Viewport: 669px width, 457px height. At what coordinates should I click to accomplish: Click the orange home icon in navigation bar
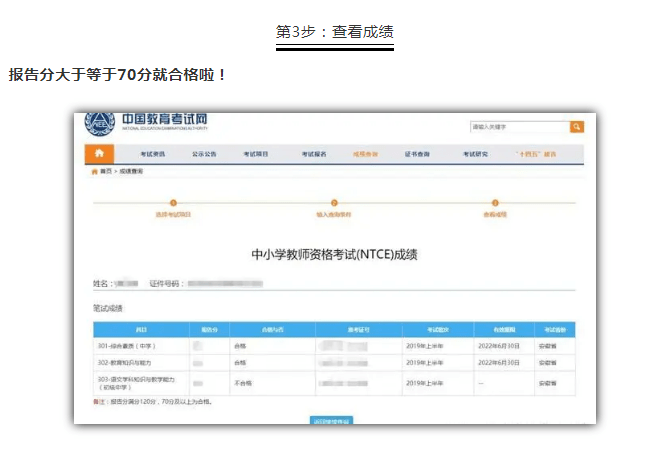pyautogui.click(x=99, y=153)
